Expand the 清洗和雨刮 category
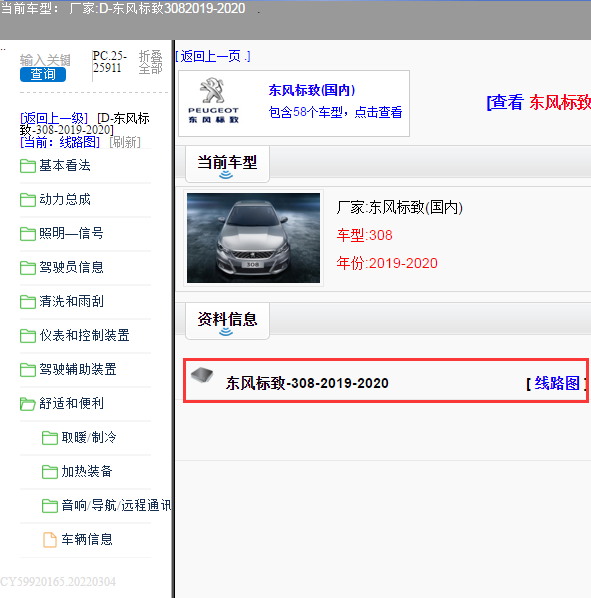This screenshot has height=598, width=591. click(71, 301)
